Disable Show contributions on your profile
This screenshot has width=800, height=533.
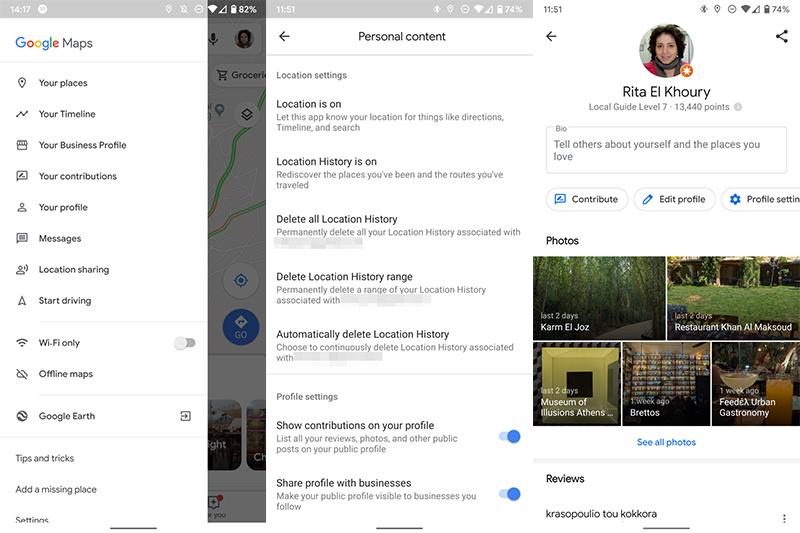pos(509,436)
